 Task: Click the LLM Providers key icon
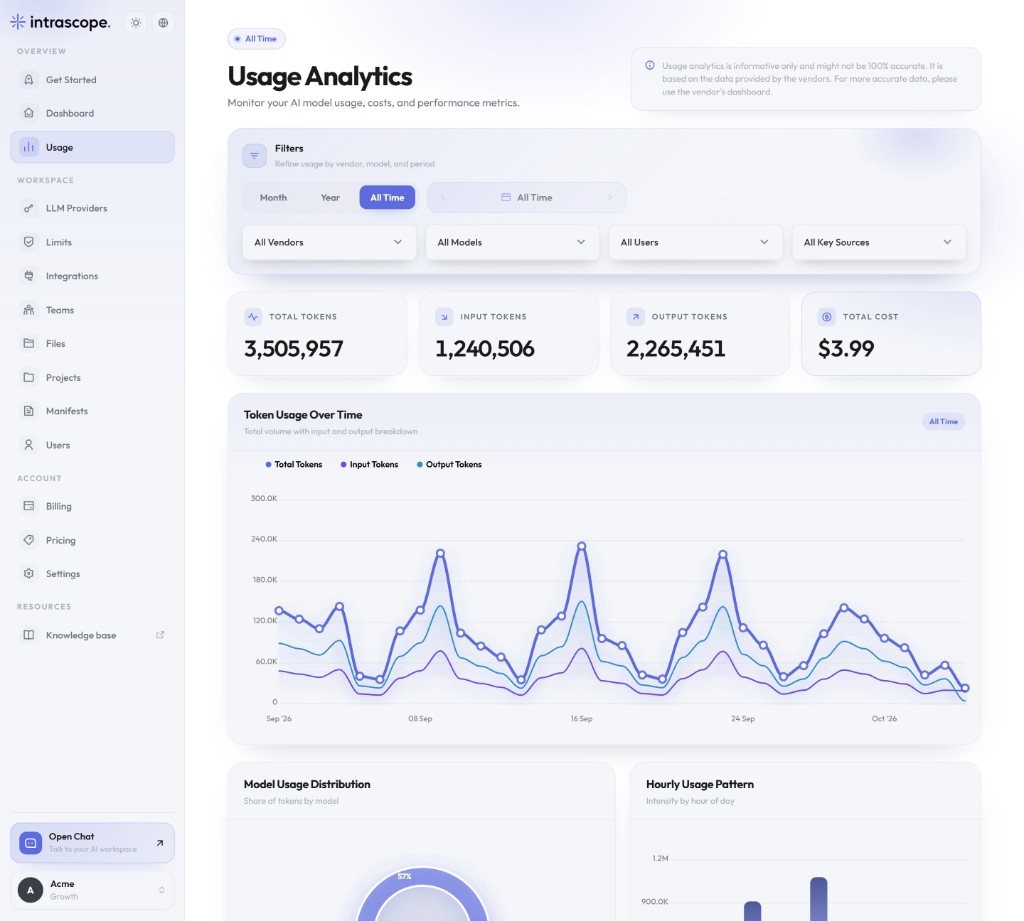pos(29,208)
